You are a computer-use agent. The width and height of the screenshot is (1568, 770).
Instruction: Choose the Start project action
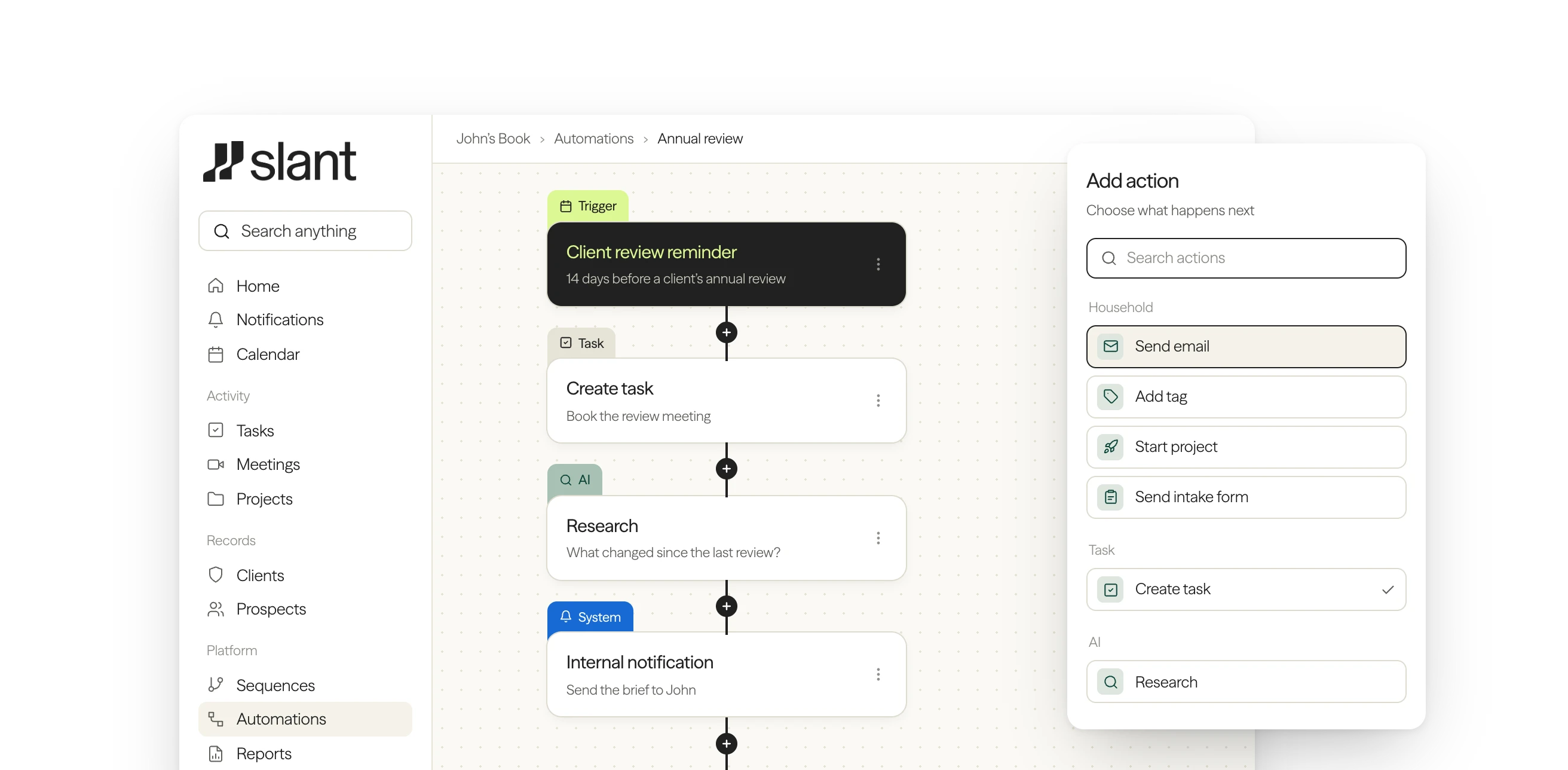1246,447
